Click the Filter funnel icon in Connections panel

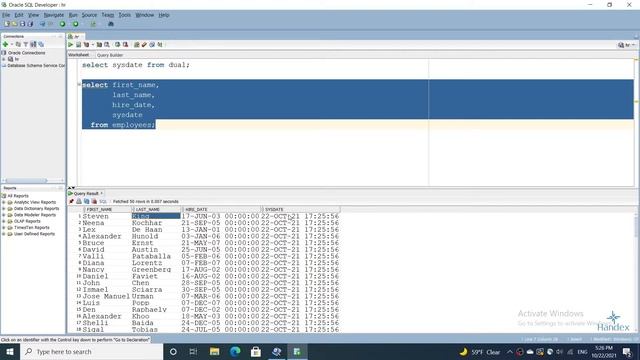click(26, 44)
